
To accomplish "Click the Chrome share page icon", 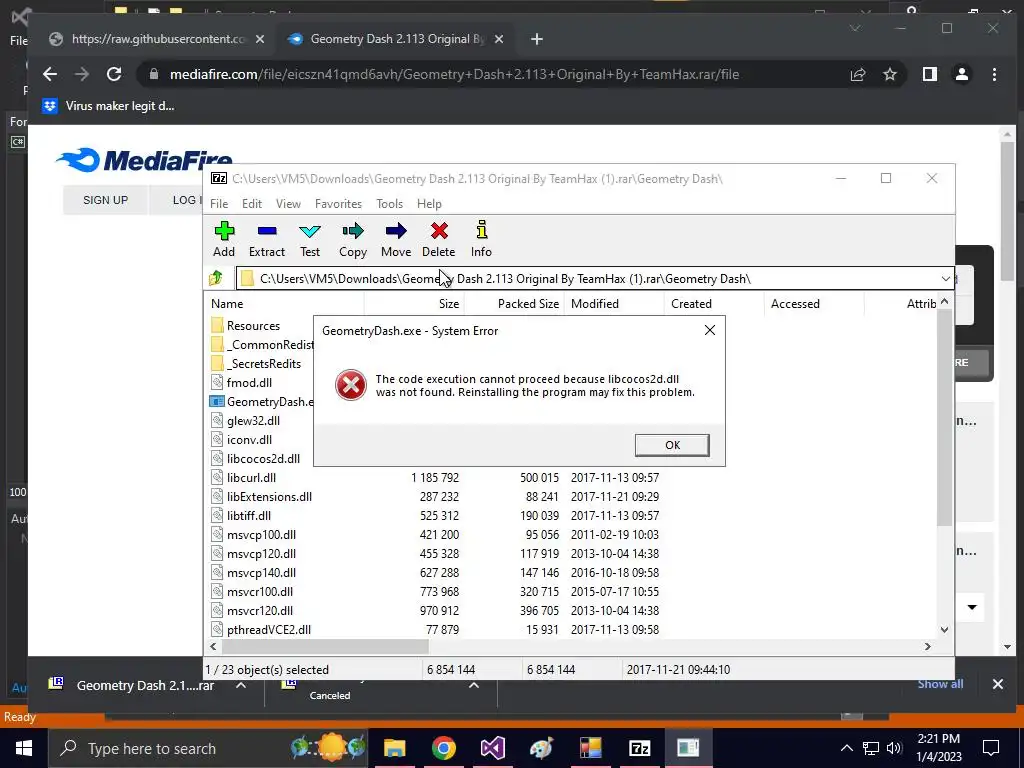I will pyautogui.click(x=857, y=74).
